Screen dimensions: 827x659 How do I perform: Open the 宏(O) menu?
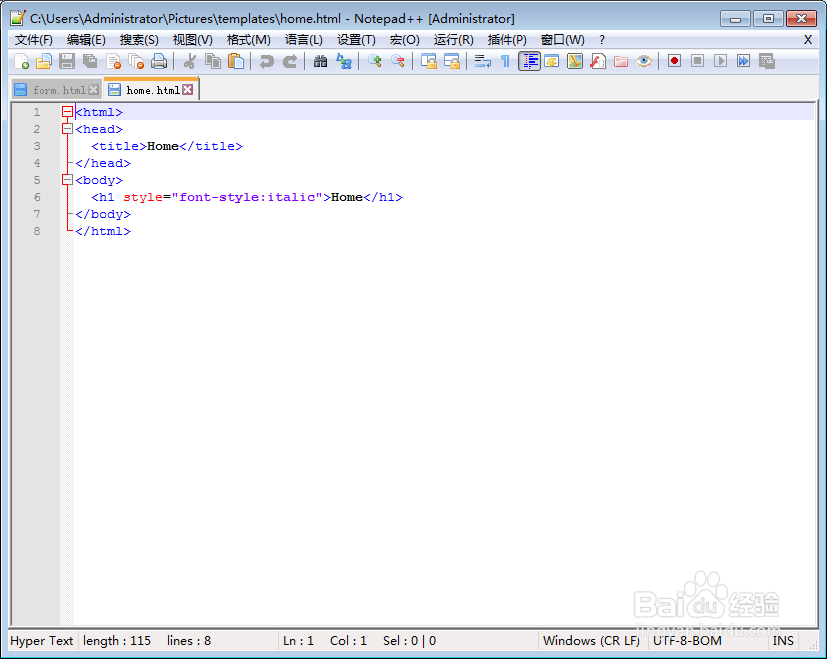pos(405,40)
